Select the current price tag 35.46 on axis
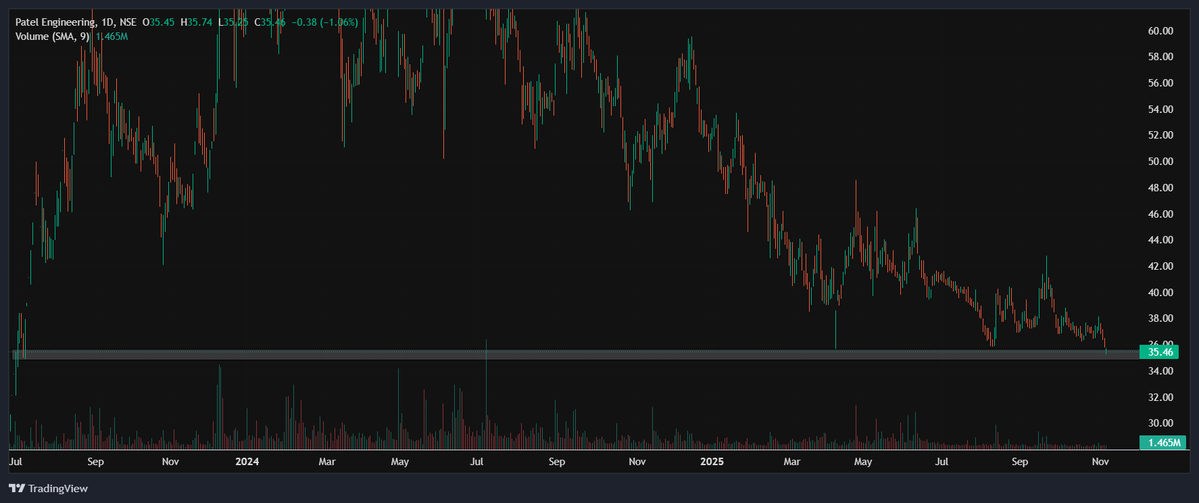Screen dimensions: 1199x503 (1159, 352)
